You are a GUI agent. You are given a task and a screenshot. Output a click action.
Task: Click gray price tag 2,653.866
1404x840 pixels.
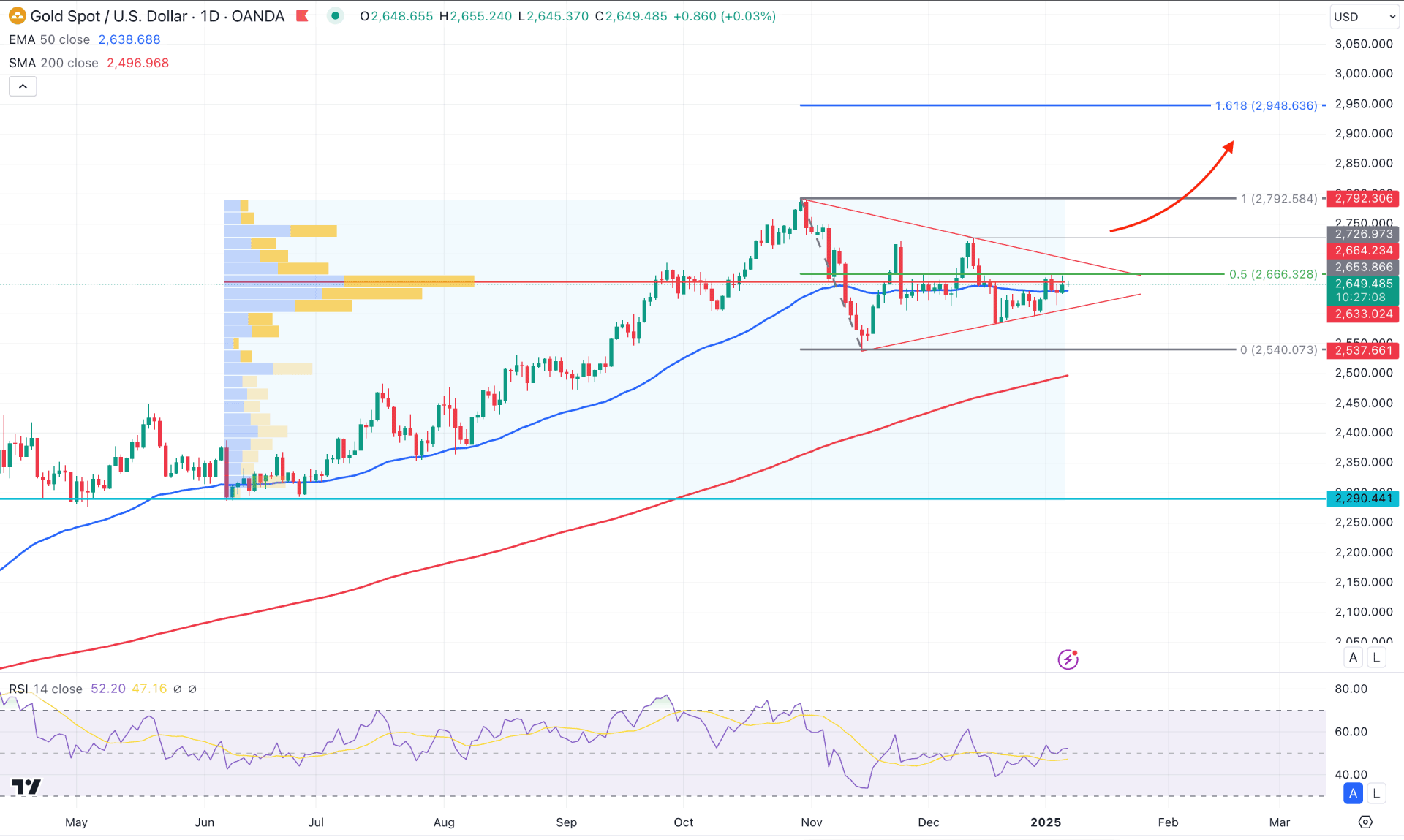coord(1363,268)
